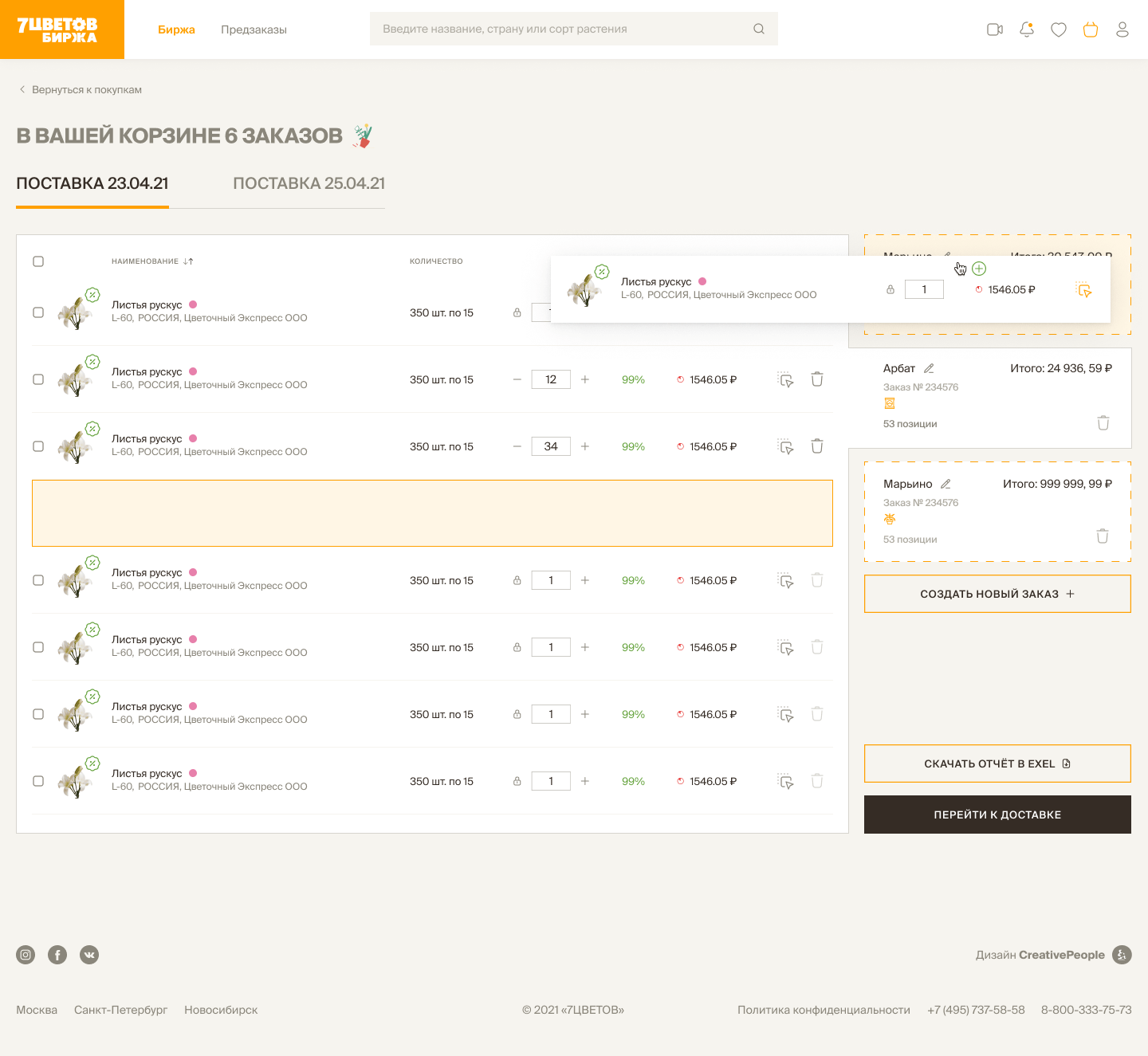Open user profile icon
1148x1056 pixels.
click(x=1122, y=29)
